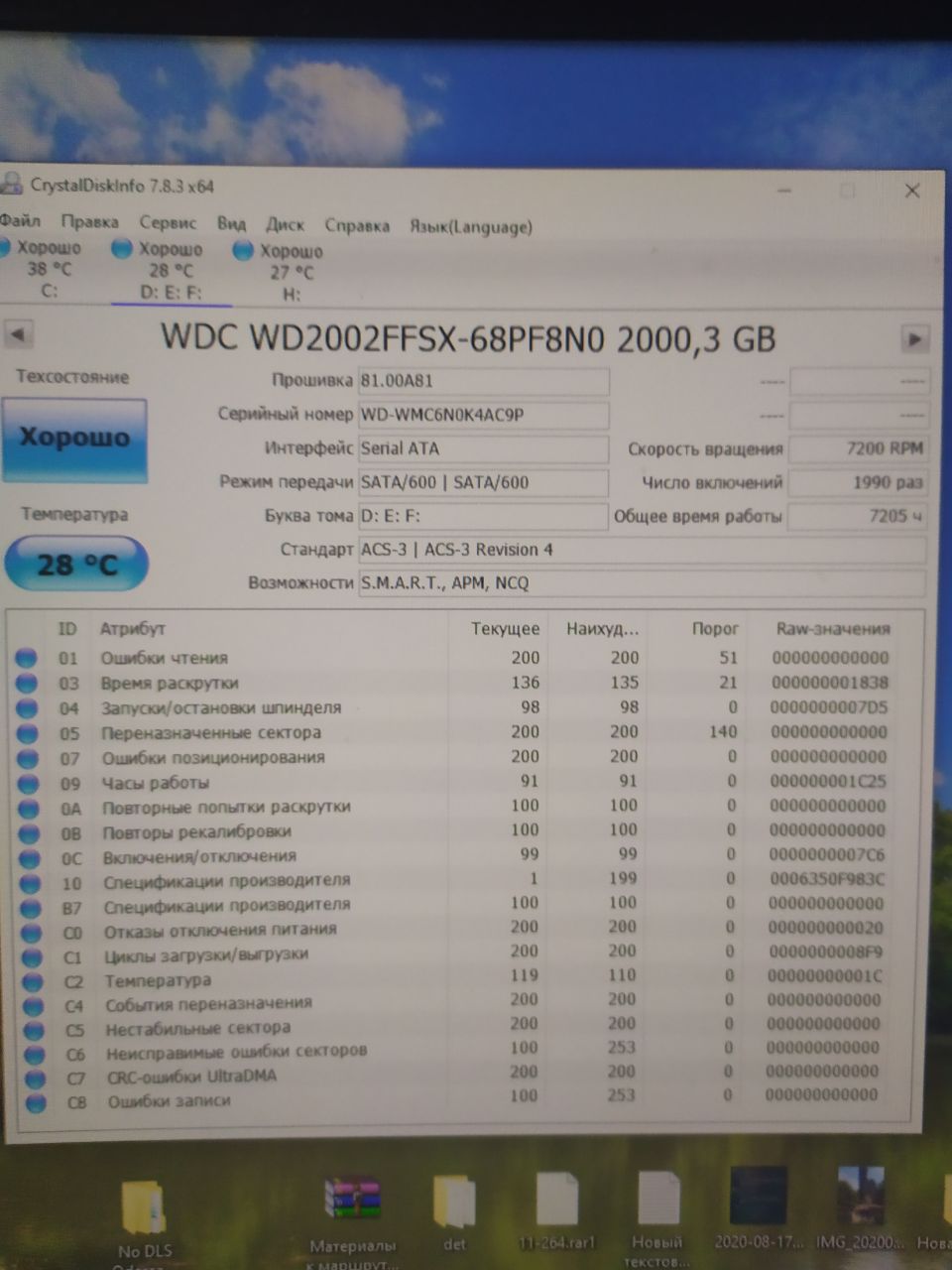Viewport: 952px width, 1270px height.
Task: Click status dot for Время раскрутки
Action: click(x=26, y=683)
